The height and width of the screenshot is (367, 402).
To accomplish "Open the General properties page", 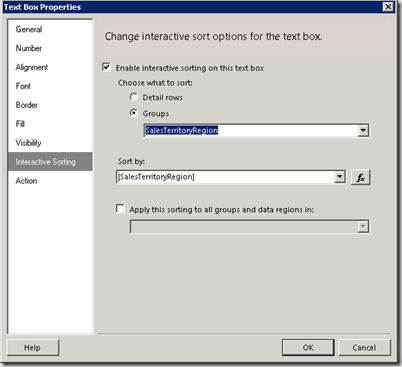I will [x=29, y=29].
